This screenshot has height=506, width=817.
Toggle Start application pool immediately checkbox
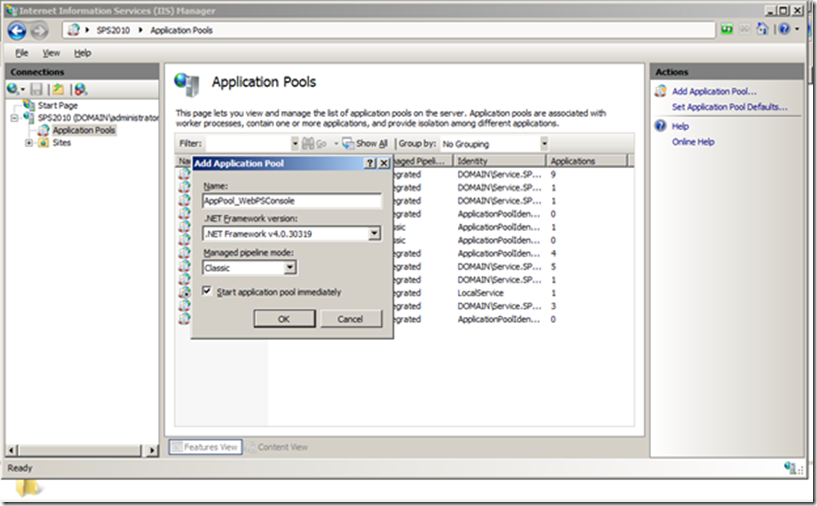point(207,291)
